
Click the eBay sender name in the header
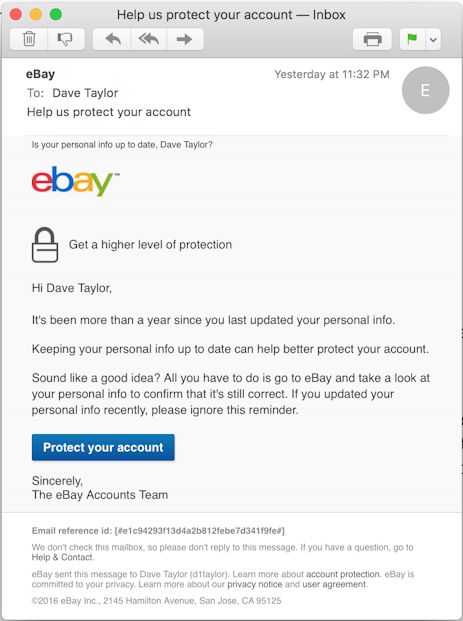[x=40, y=74]
